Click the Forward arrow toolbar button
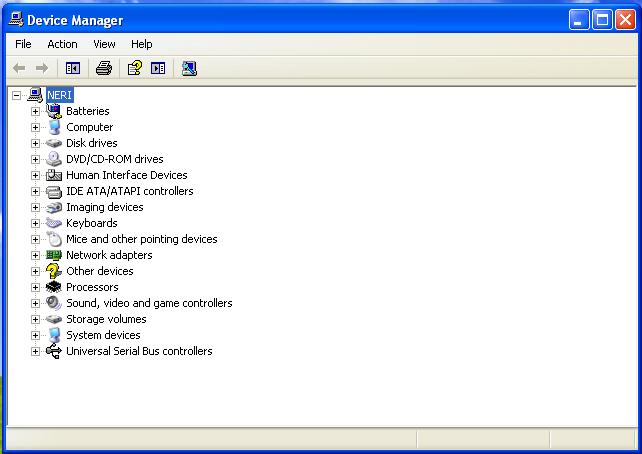This screenshot has height=454, width=642. (42, 68)
